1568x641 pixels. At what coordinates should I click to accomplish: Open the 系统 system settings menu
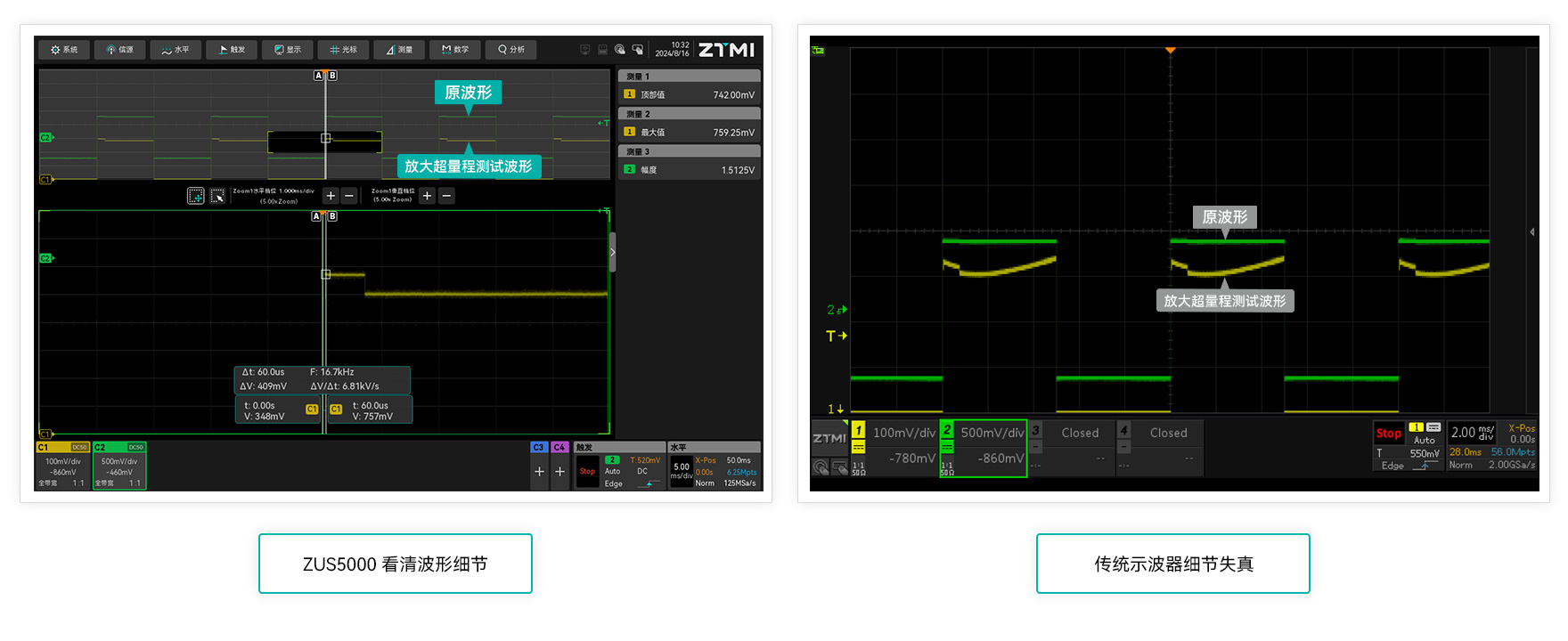pos(64,50)
